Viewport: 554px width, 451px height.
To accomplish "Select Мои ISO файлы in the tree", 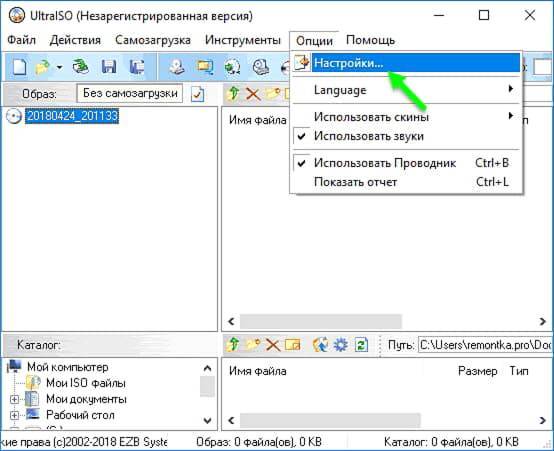I will pyautogui.click(x=86, y=383).
